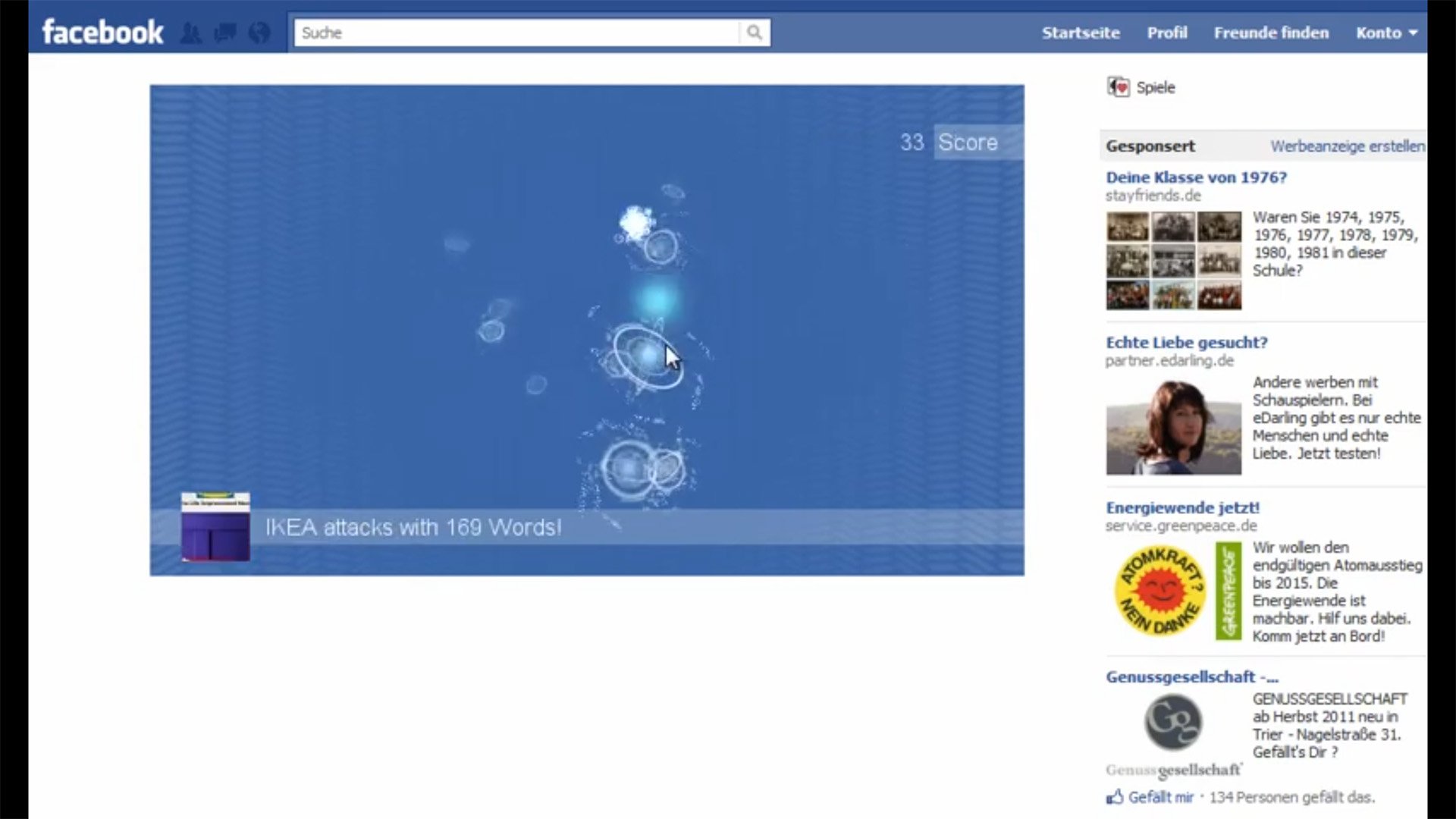Click the Gesponsert heading
This screenshot has width=1456, height=819.
coord(1150,146)
